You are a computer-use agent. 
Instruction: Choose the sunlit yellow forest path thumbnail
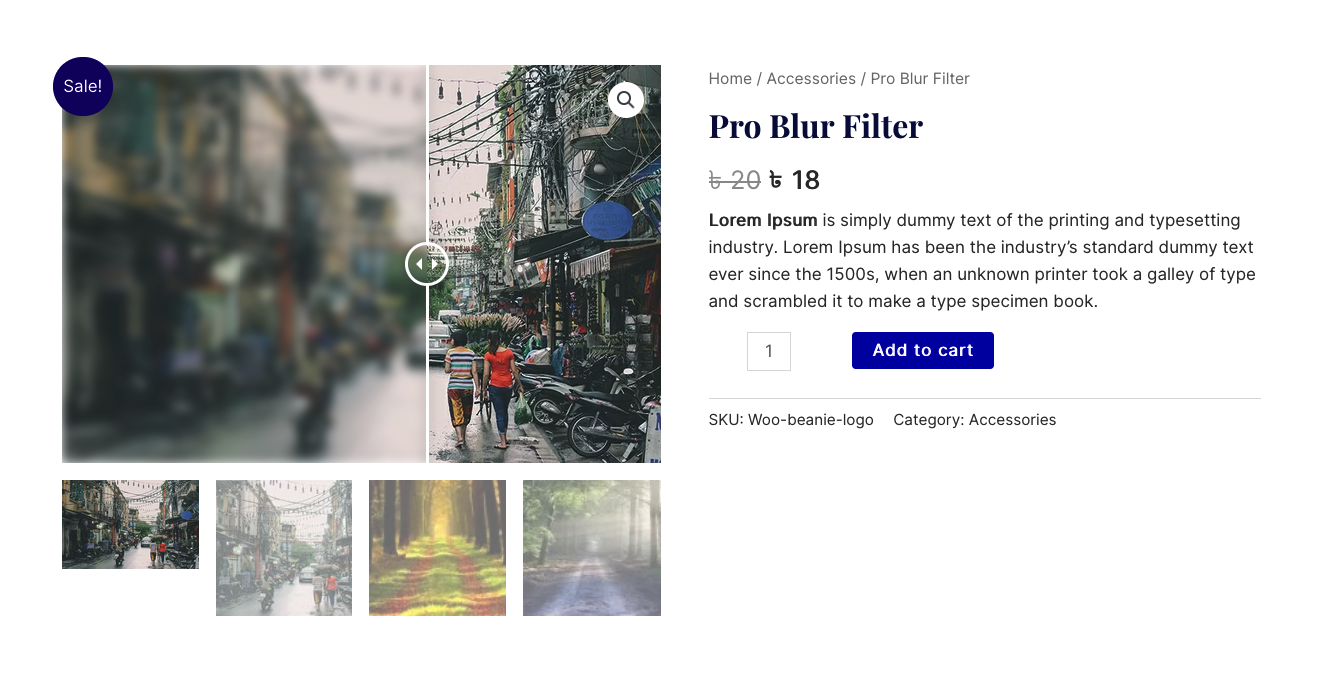coord(437,548)
